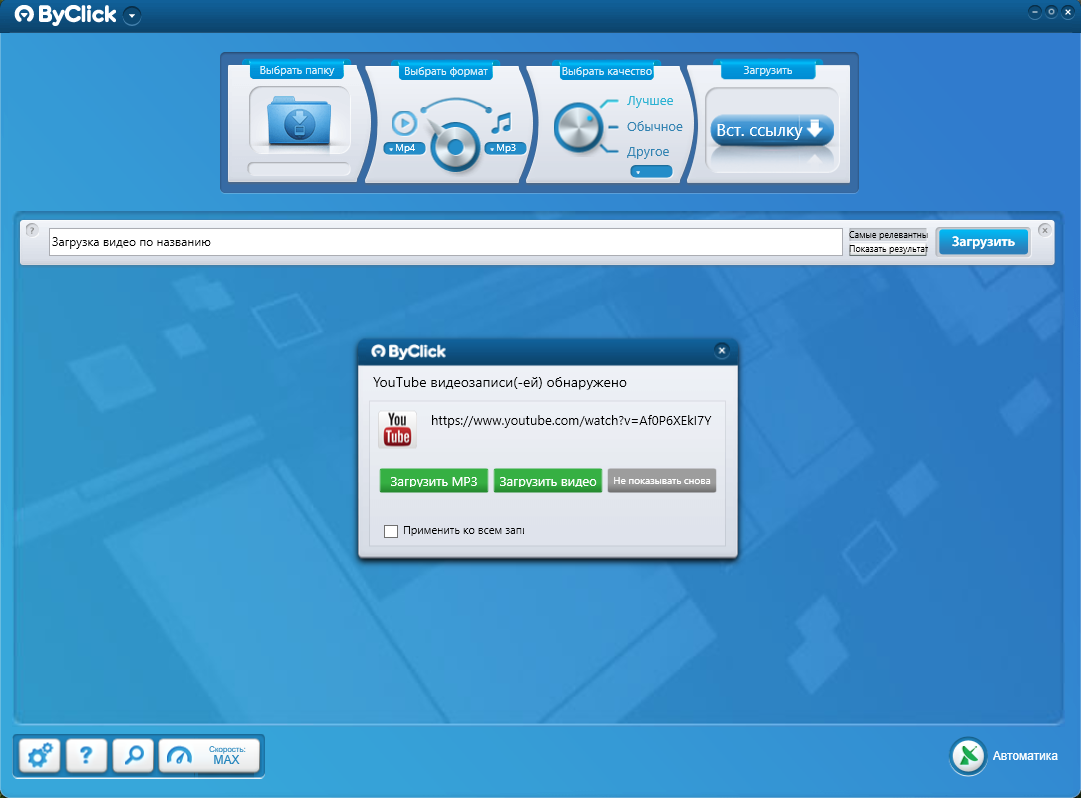This screenshot has height=798, width=1081.
Task: Choose Лучшее quality option
Action: pos(649,101)
